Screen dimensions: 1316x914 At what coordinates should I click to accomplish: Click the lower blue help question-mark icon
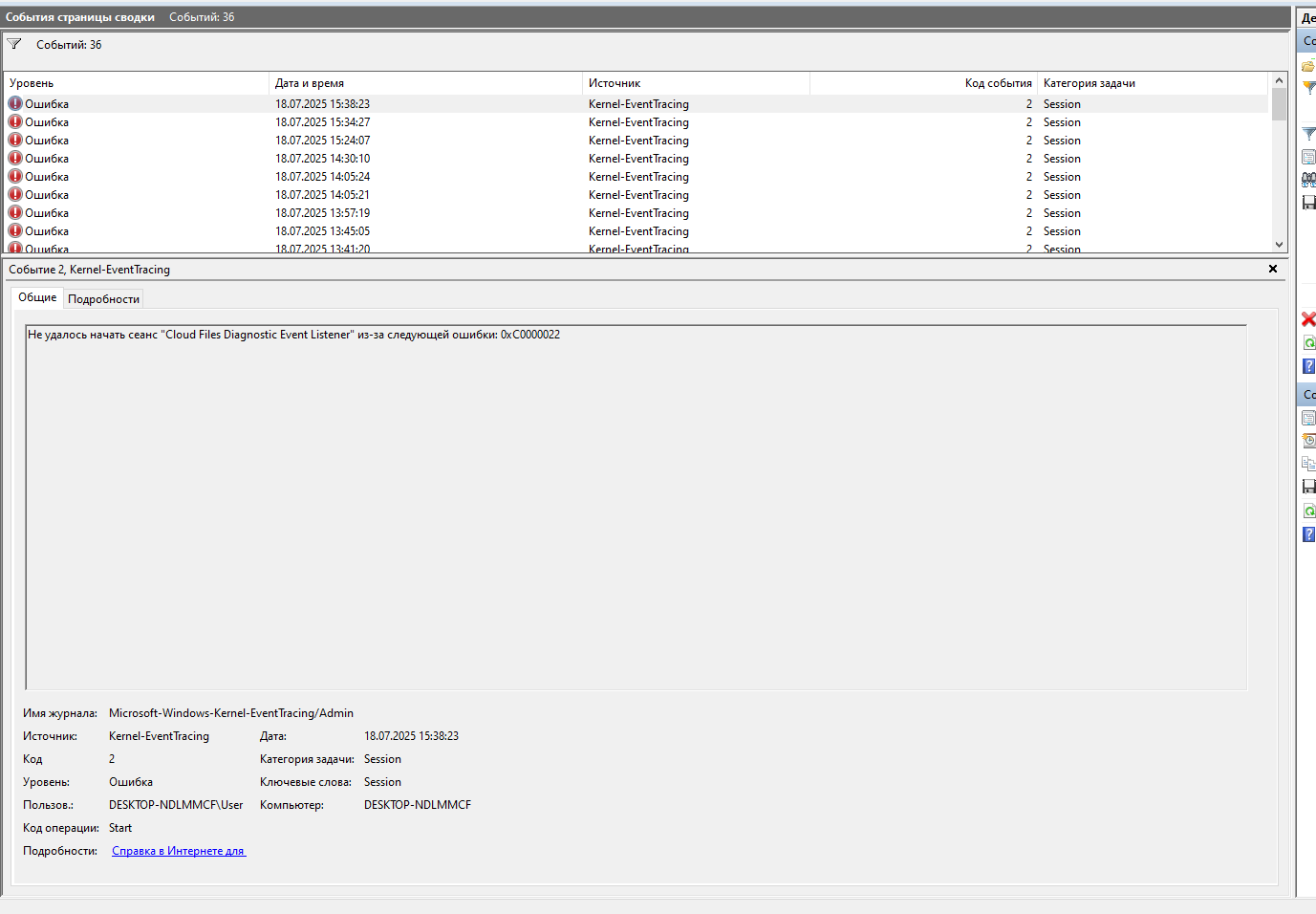click(1308, 534)
